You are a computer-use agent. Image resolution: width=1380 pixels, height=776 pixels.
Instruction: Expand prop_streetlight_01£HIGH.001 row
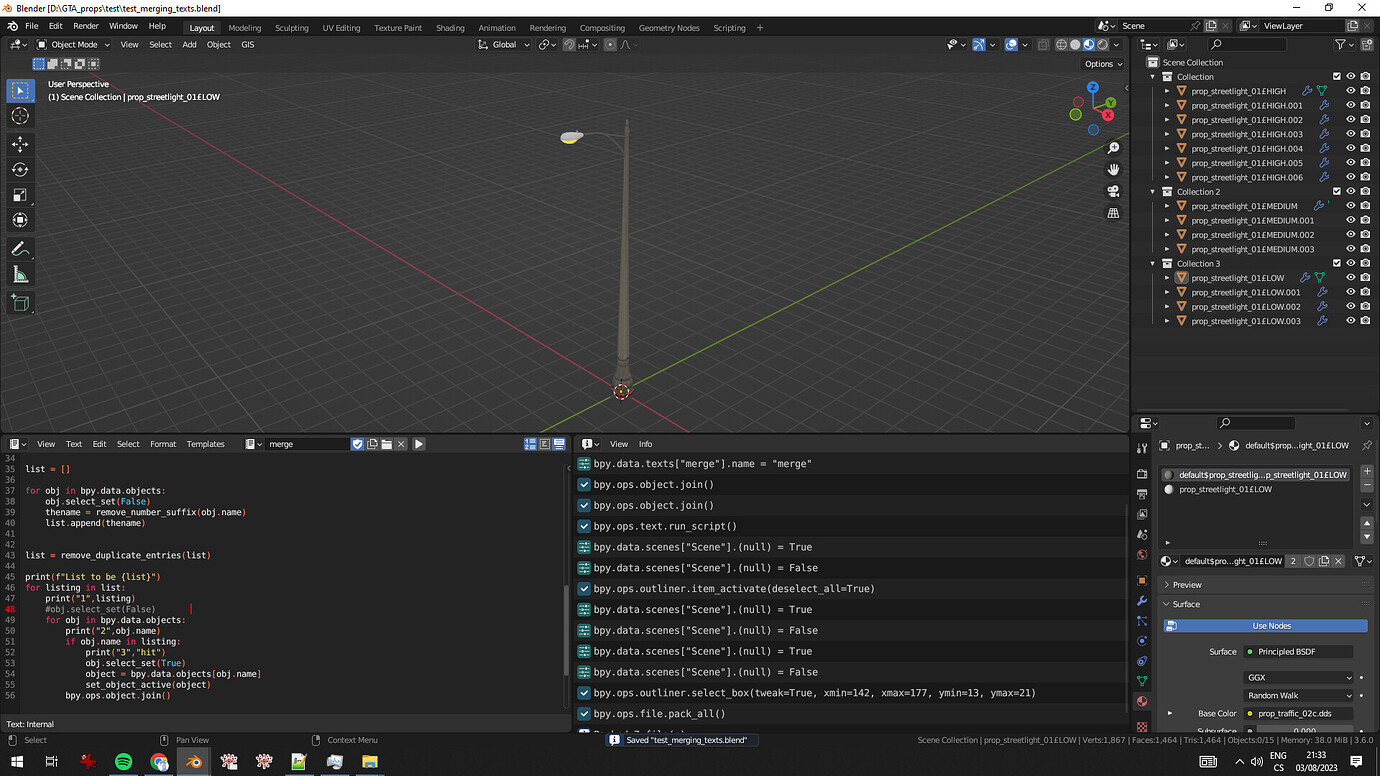(1167, 105)
